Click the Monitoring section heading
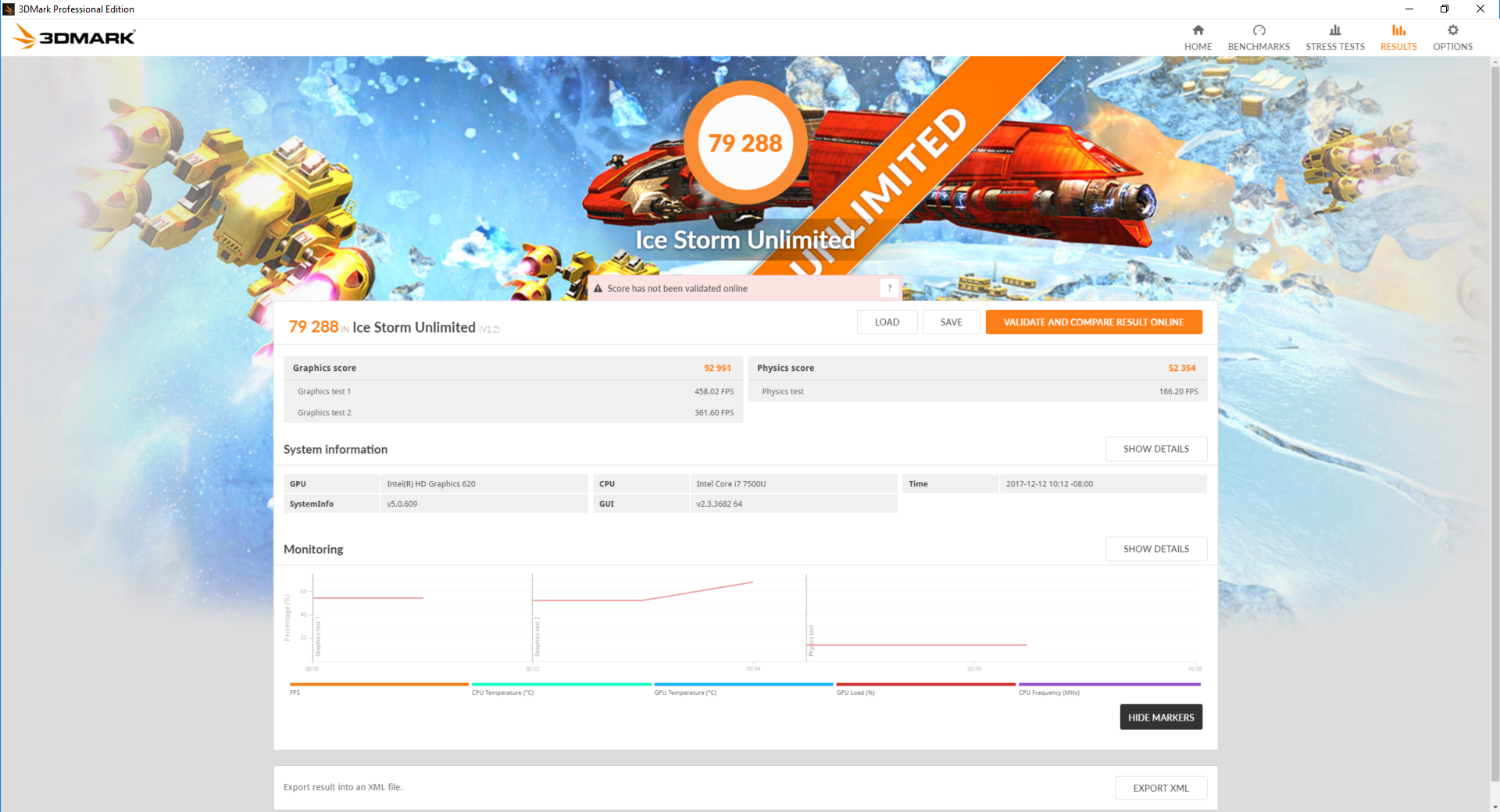The image size is (1500, 812). pos(313,549)
